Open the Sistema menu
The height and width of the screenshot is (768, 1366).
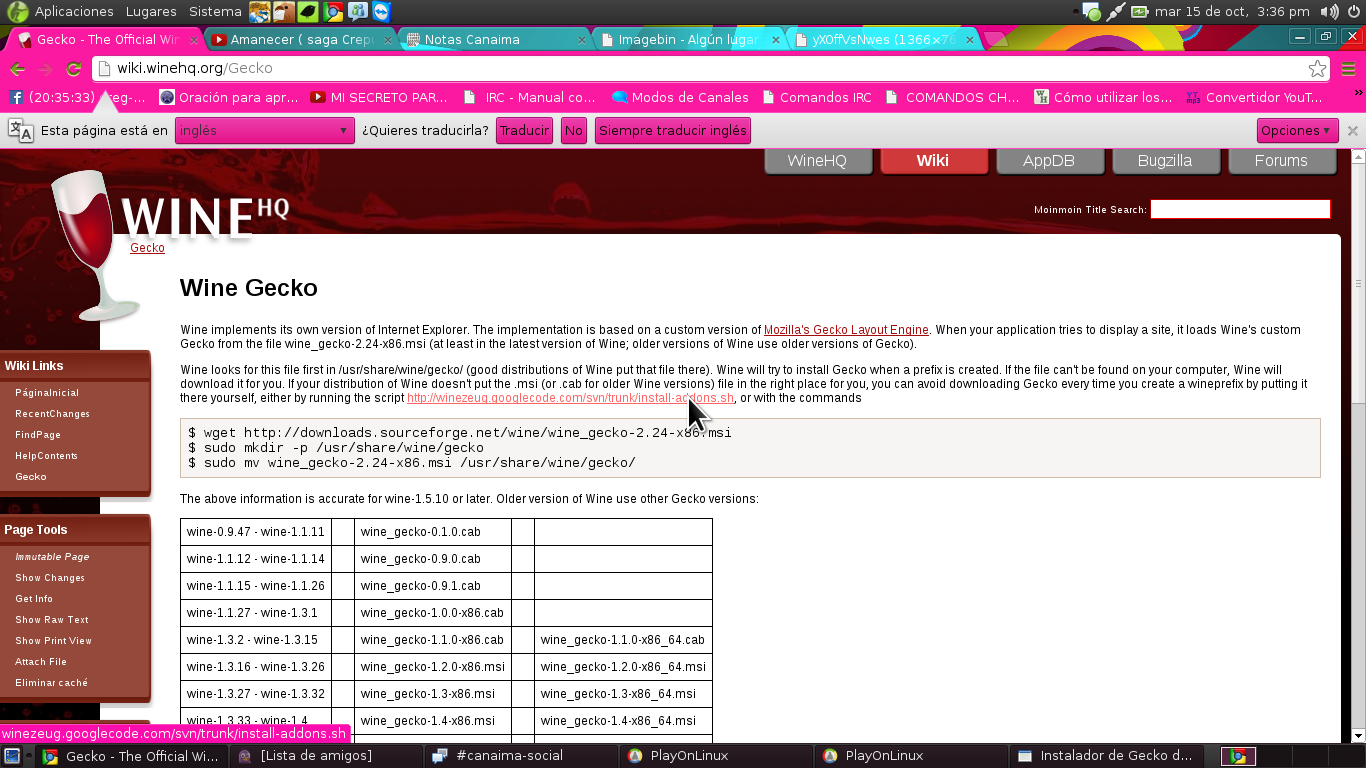click(x=215, y=12)
